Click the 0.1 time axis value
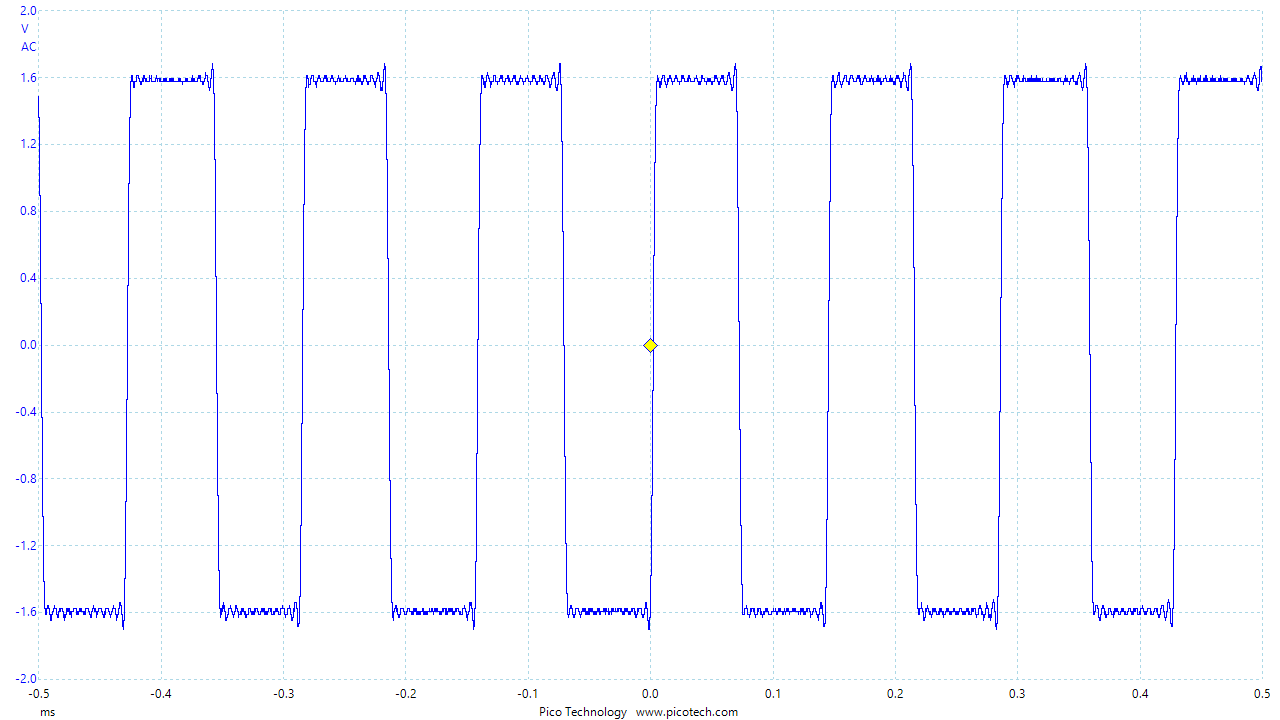This screenshot has height=720, width=1280. 773,693
